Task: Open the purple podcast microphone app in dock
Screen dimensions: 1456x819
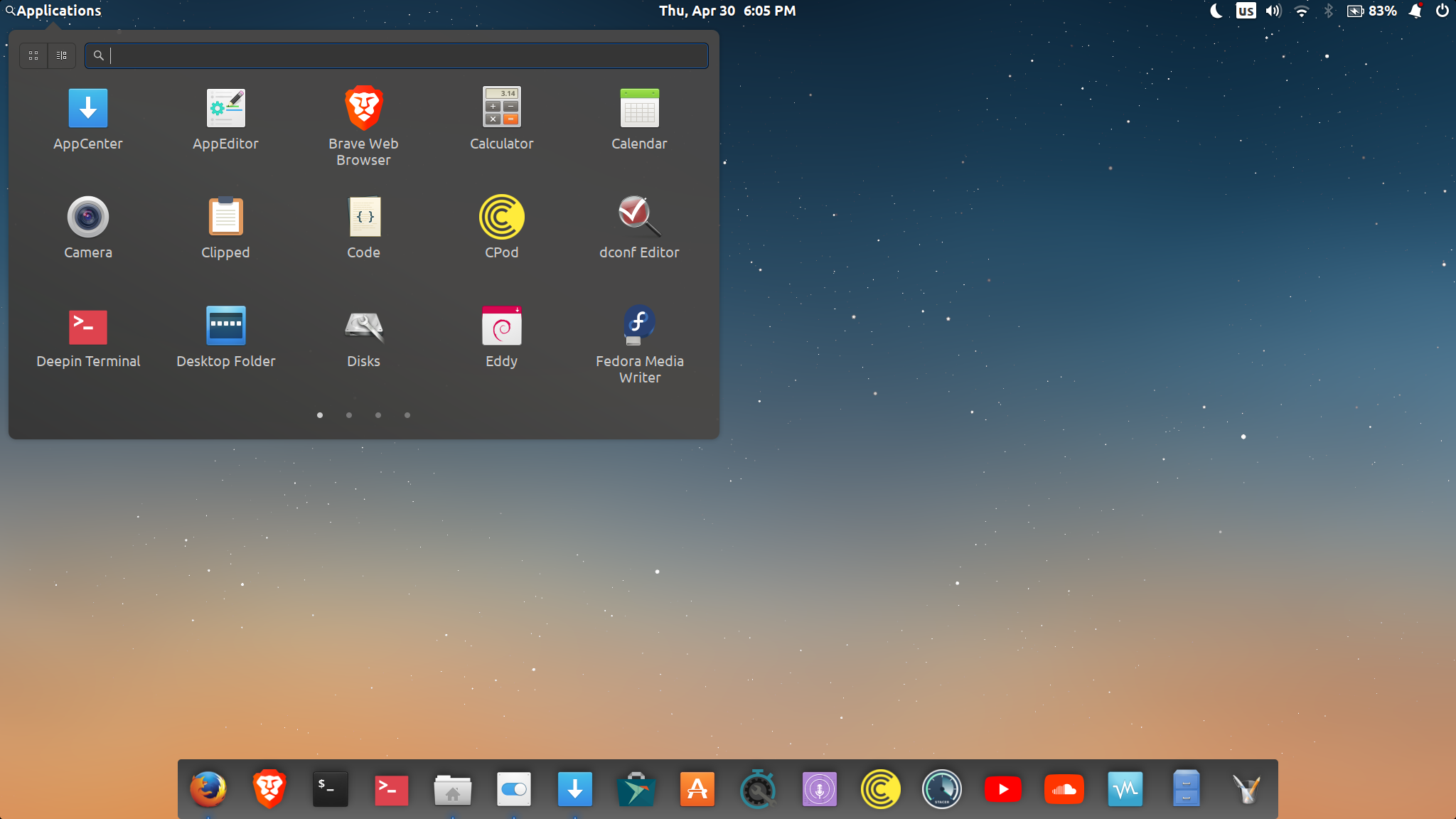Action: pyautogui.click(x=820, y=789)
